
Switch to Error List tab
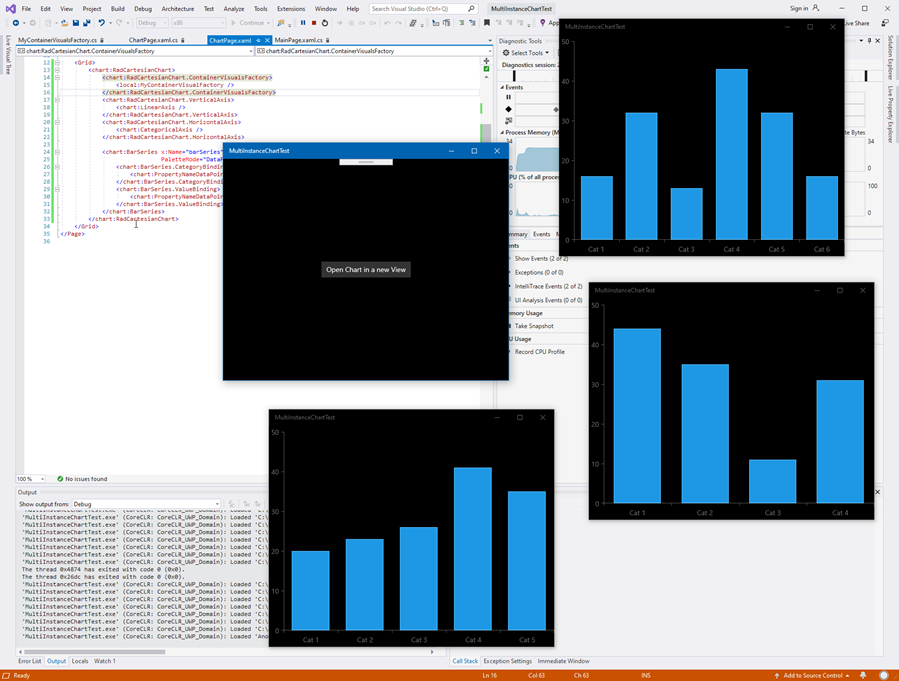pyautogui.click(x=30, y=661)
